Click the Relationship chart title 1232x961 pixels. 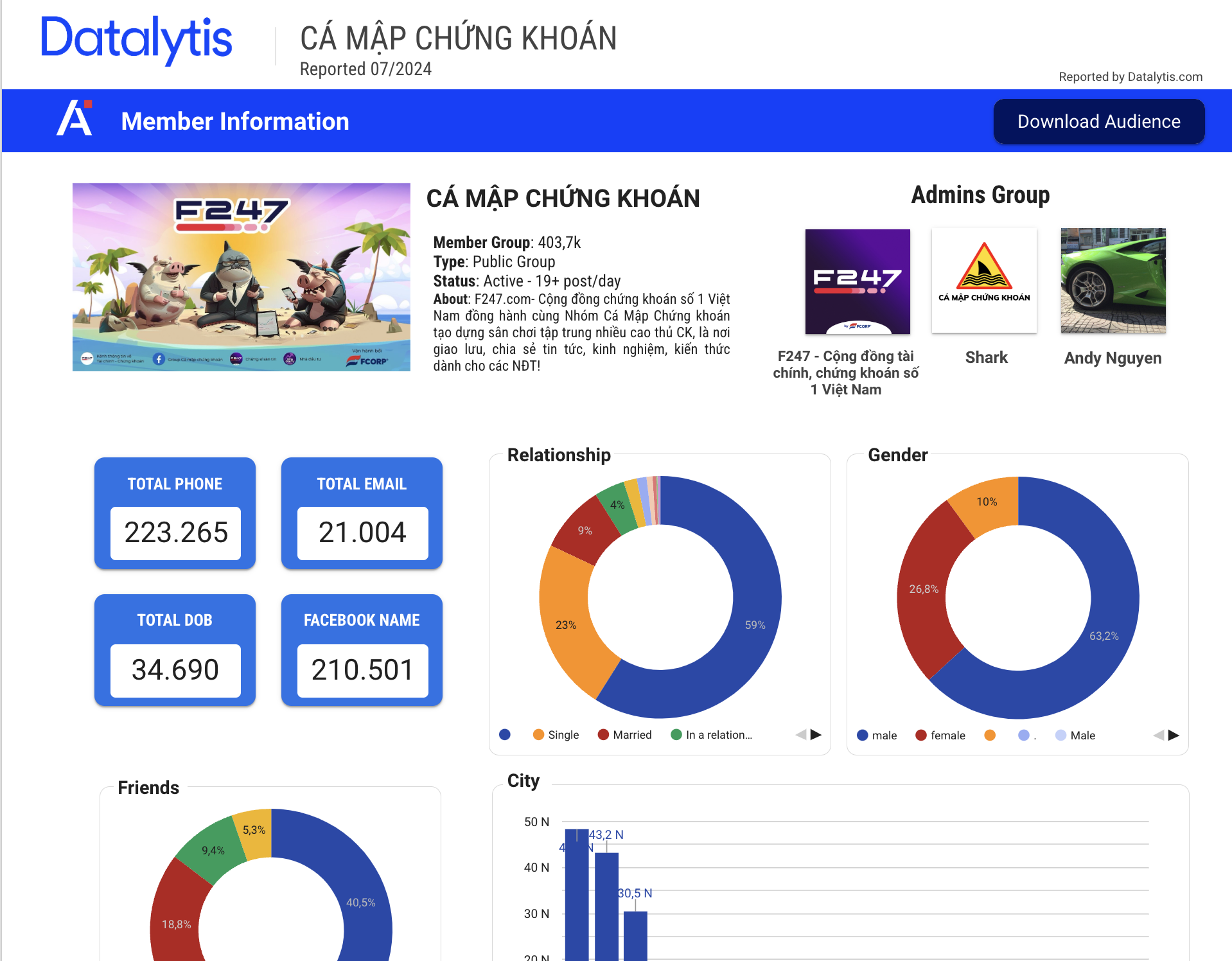559,455
